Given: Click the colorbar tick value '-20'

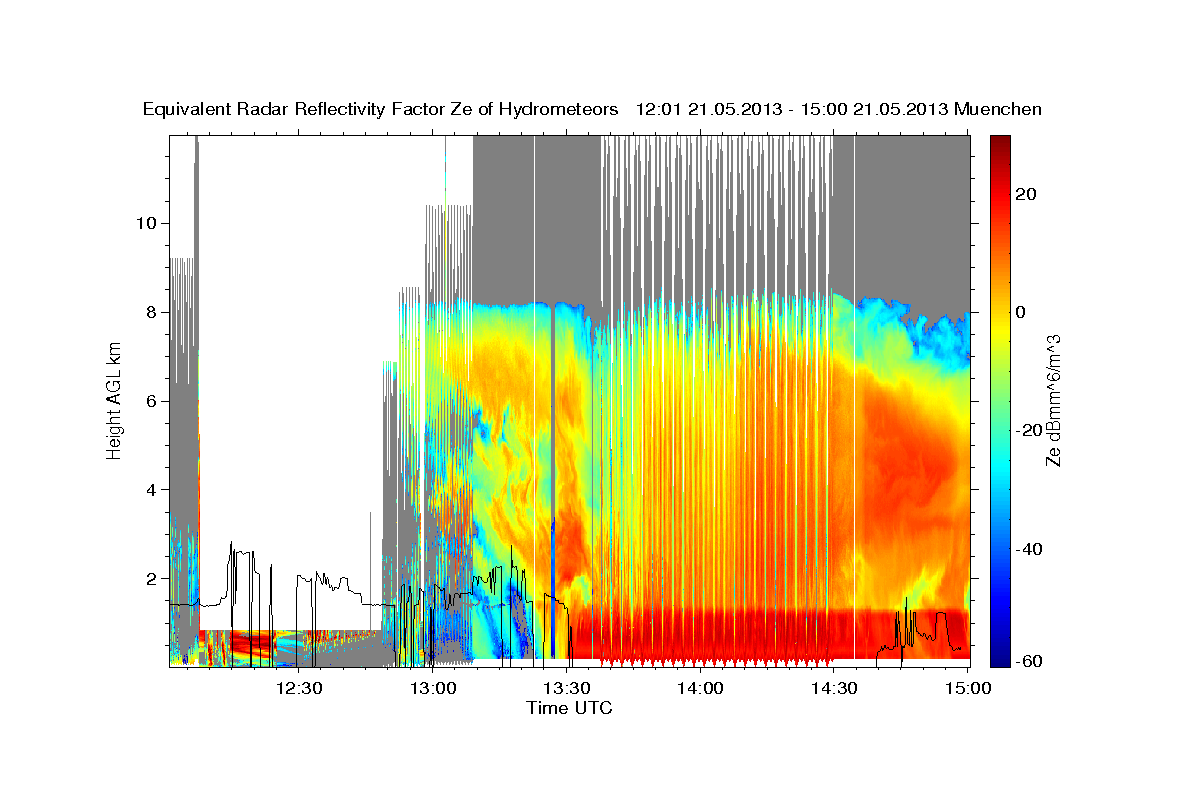Looking at the screenshot, I should point(1029,430).
